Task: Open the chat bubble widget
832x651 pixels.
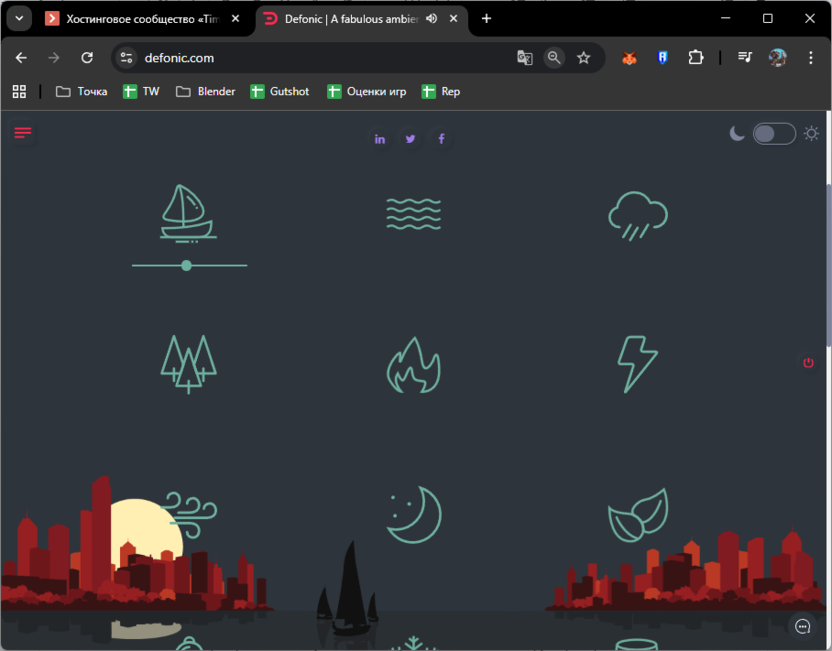Action: 802,627
